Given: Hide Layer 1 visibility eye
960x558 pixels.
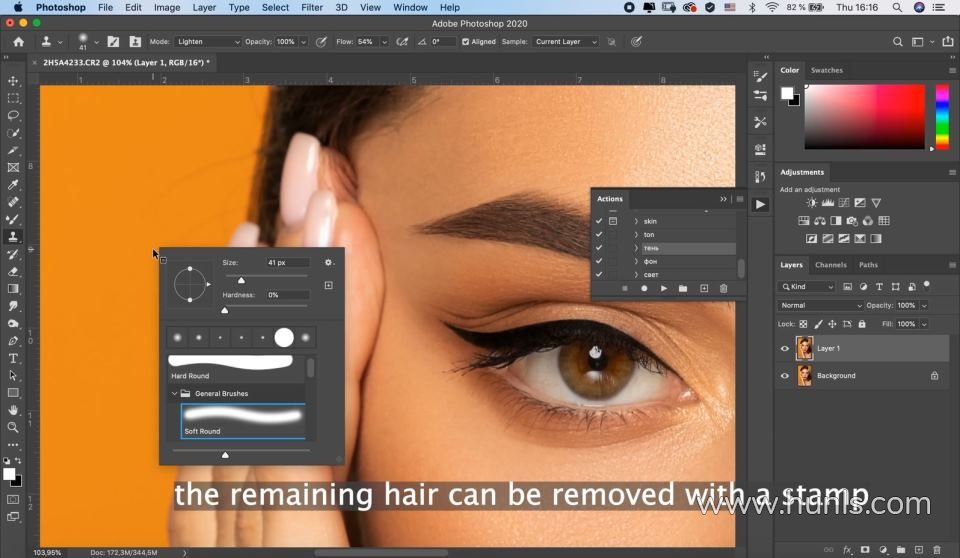Looking at the screenshot, I should [785, 348].
